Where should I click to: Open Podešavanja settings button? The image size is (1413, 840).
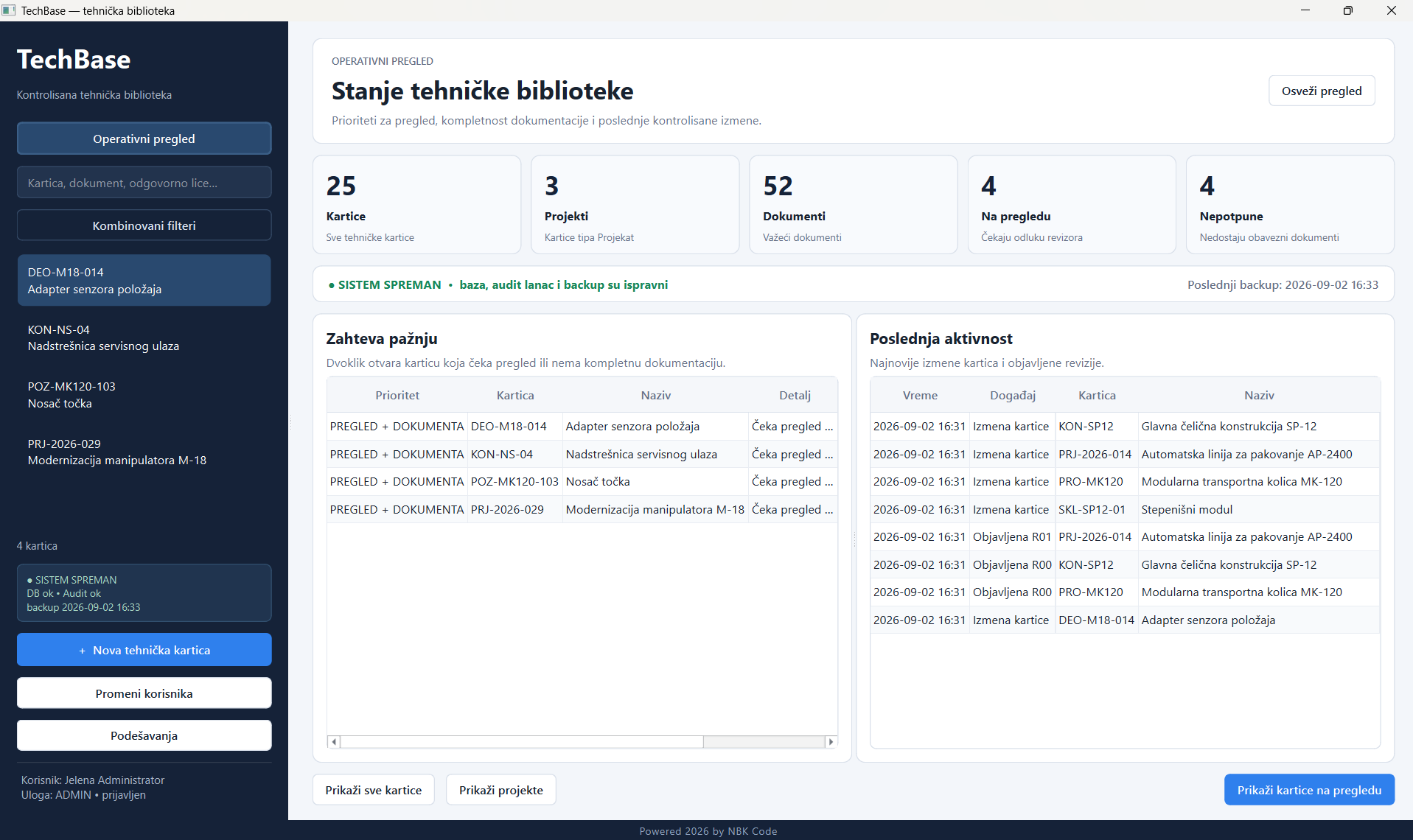pyautogui.click(x=144, y=735)
